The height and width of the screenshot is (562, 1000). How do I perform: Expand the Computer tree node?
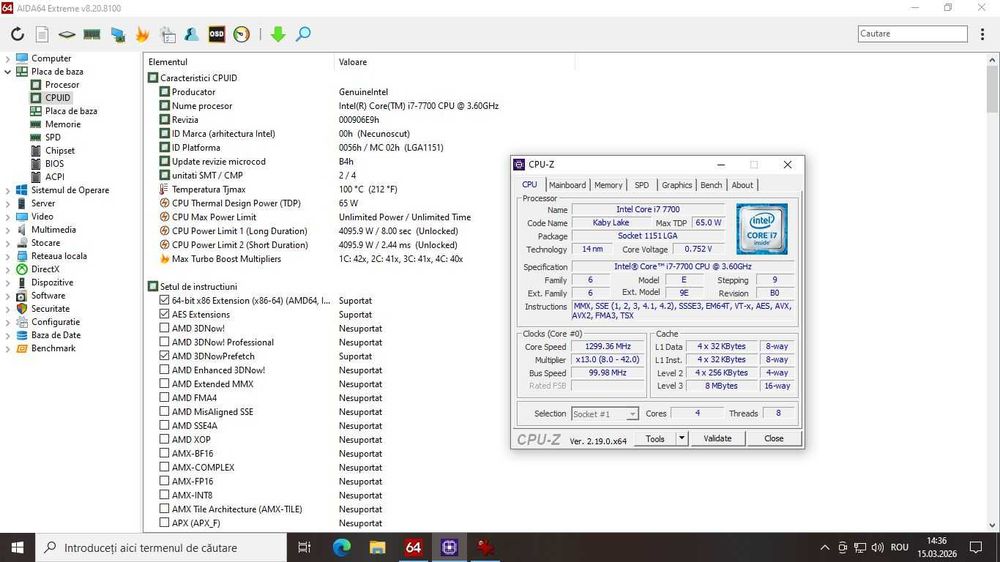[x=8, y=58]
